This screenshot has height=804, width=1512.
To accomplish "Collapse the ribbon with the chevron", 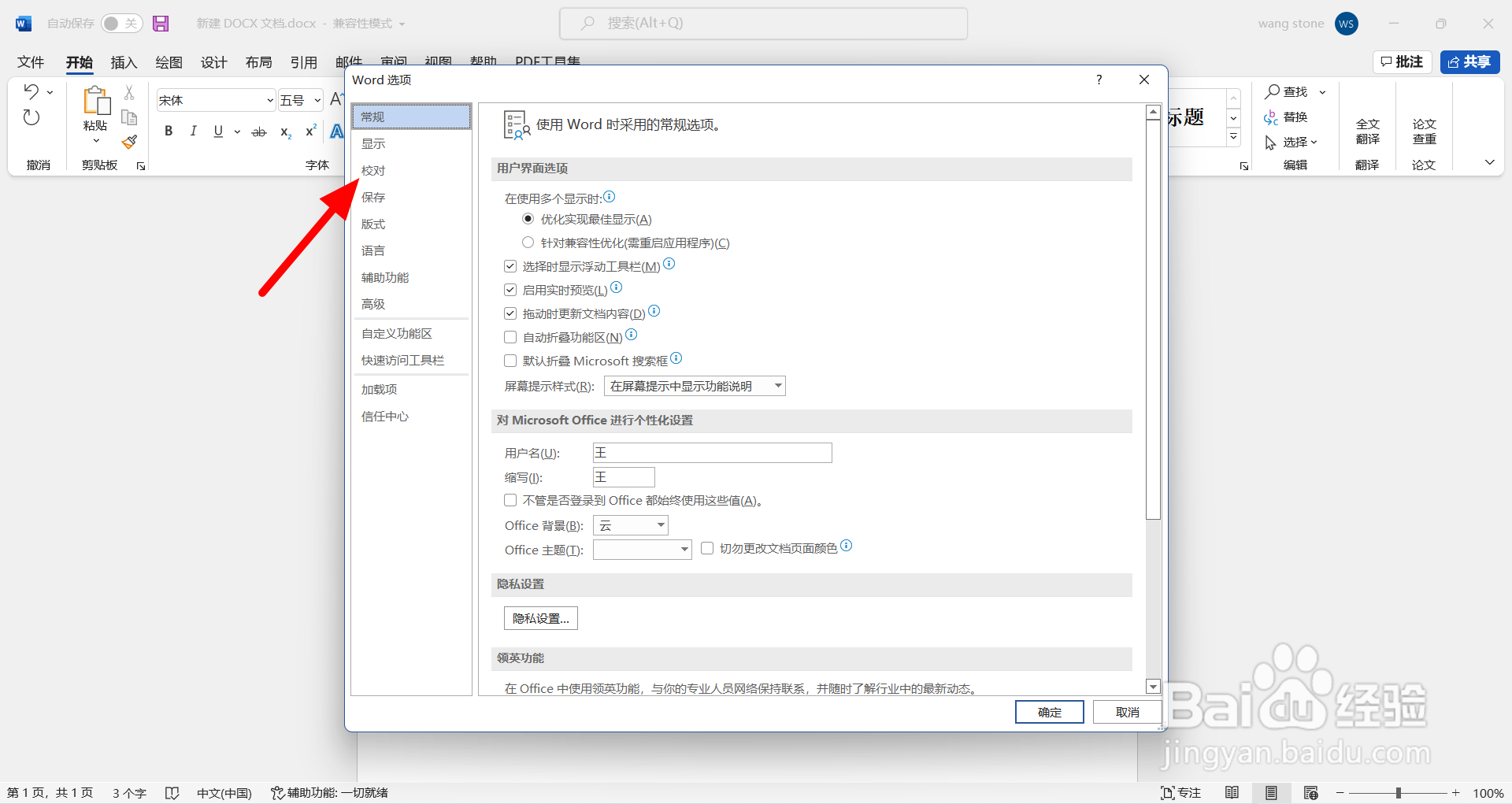I will [1489, 162].
